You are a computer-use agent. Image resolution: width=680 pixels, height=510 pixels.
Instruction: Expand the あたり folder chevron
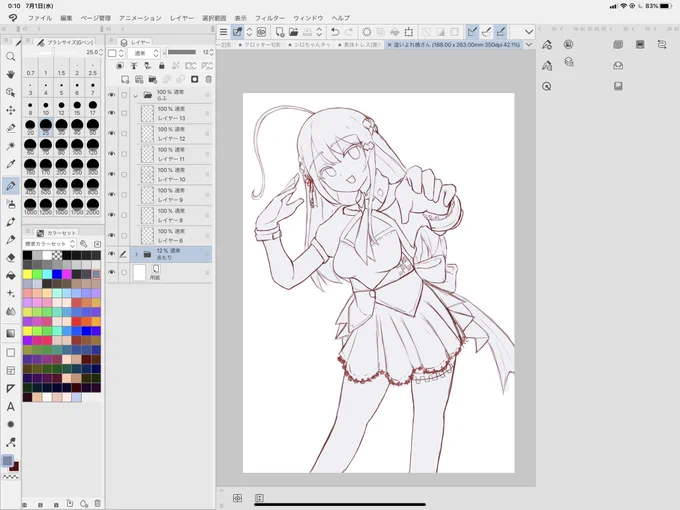(136, 254)
